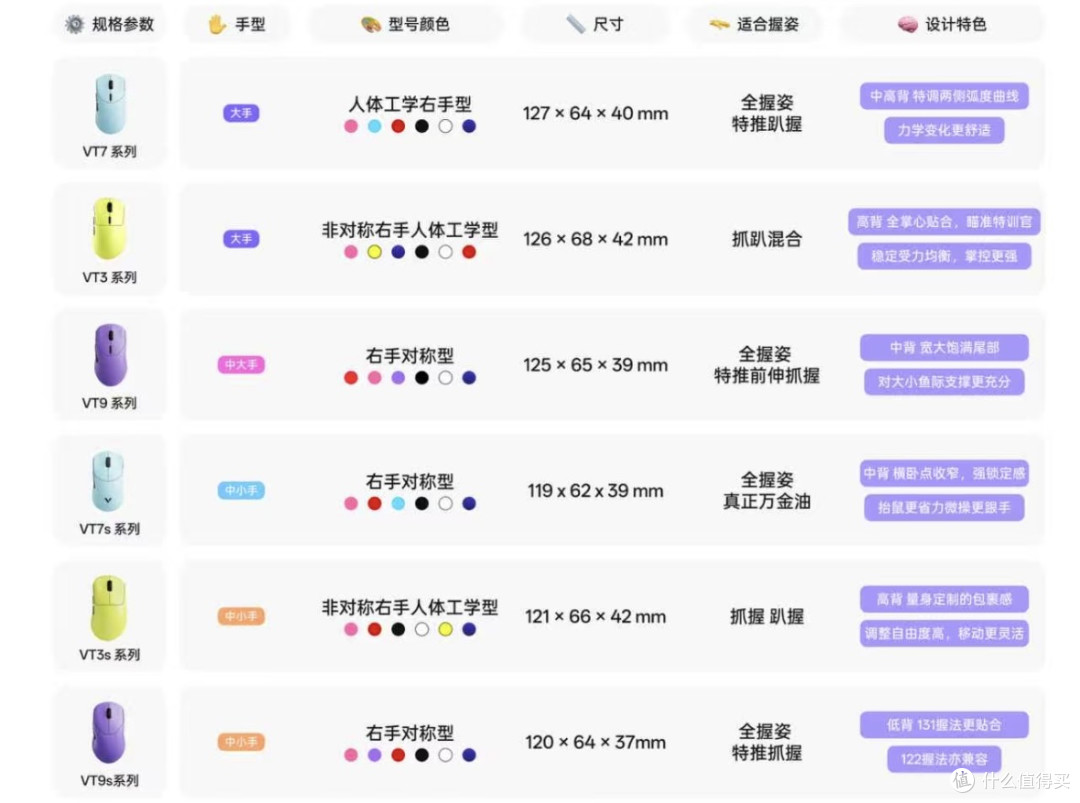1080x803 pixels.
Task: Pick the yellow color dot in VT3s row
Action: coord(446,629)
